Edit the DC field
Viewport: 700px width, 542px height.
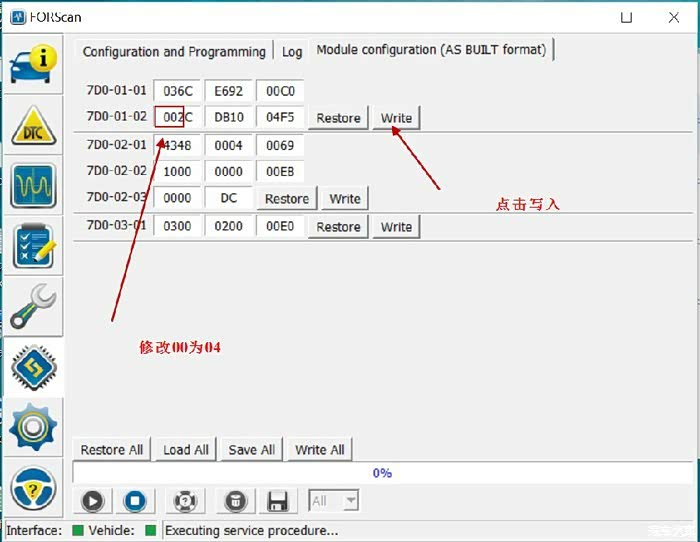tap(229, 198)
